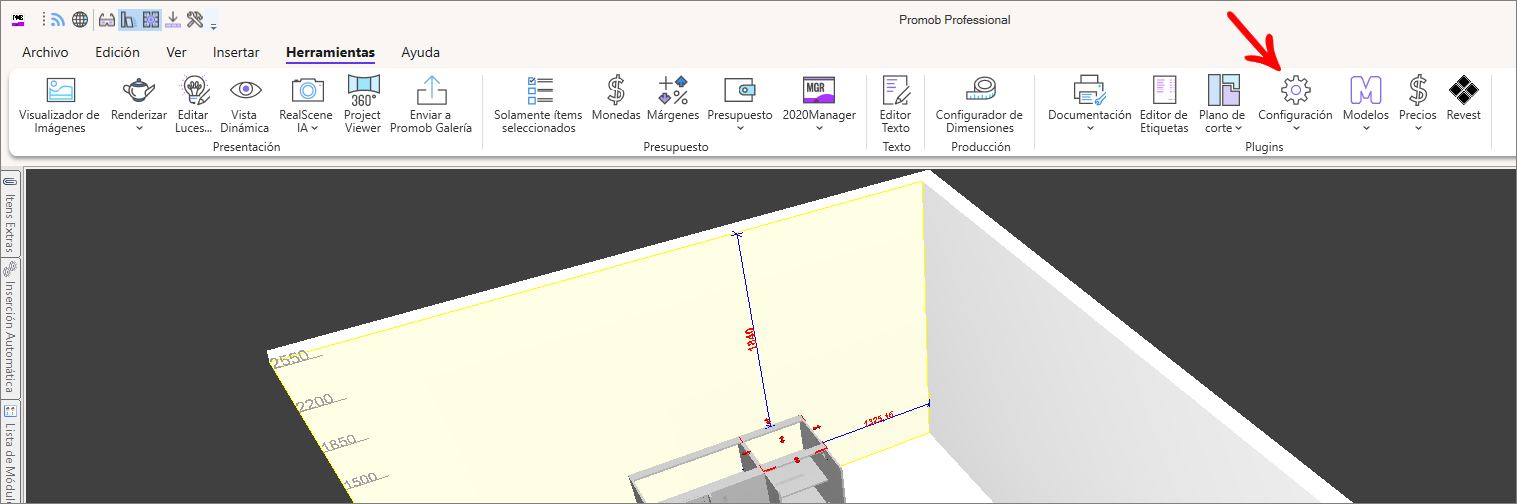The image size is (1517, 504).
Task: Click the RSS feed icon in quick toolbar
Action: click(58, 19)
